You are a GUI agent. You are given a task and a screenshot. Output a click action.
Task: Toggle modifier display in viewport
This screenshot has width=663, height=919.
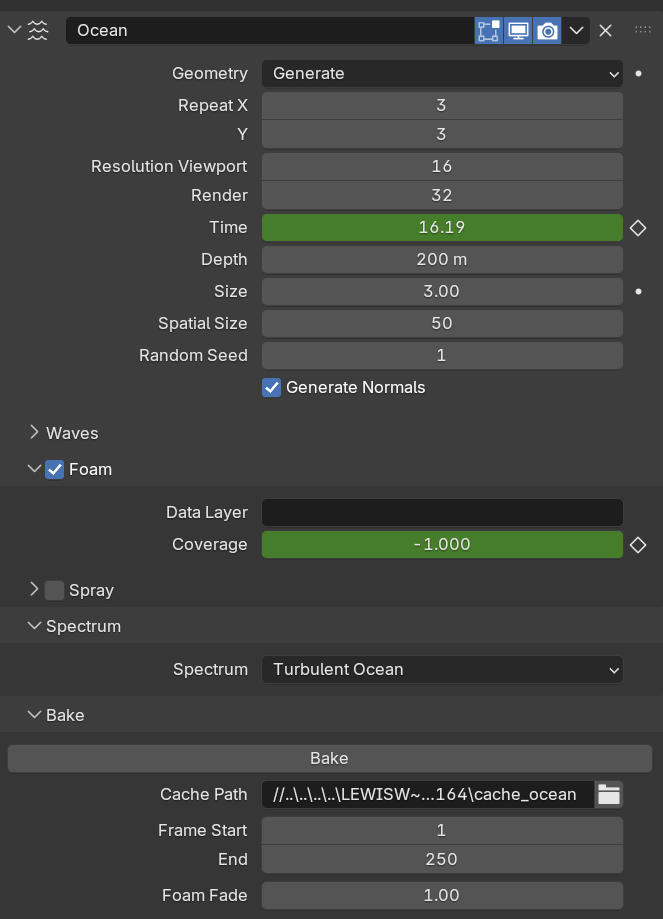tap(518, 30)
